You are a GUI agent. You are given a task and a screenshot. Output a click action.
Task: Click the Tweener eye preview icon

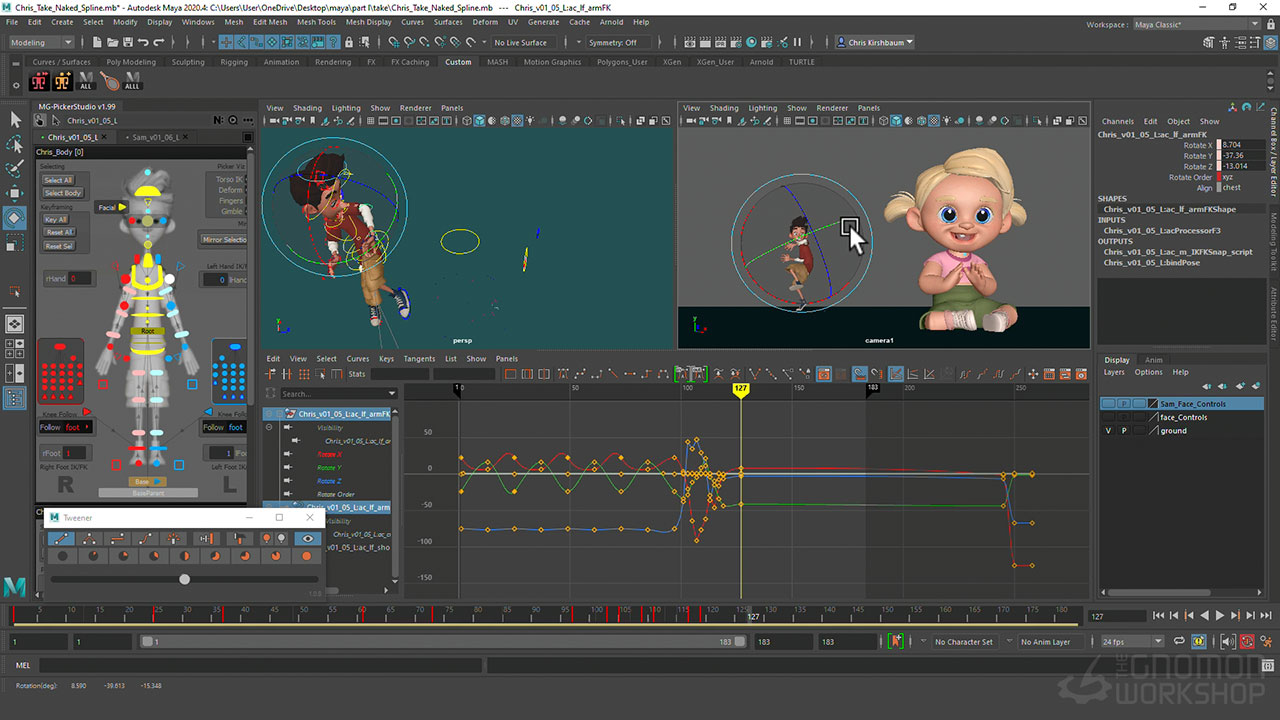tap(307, 538)
